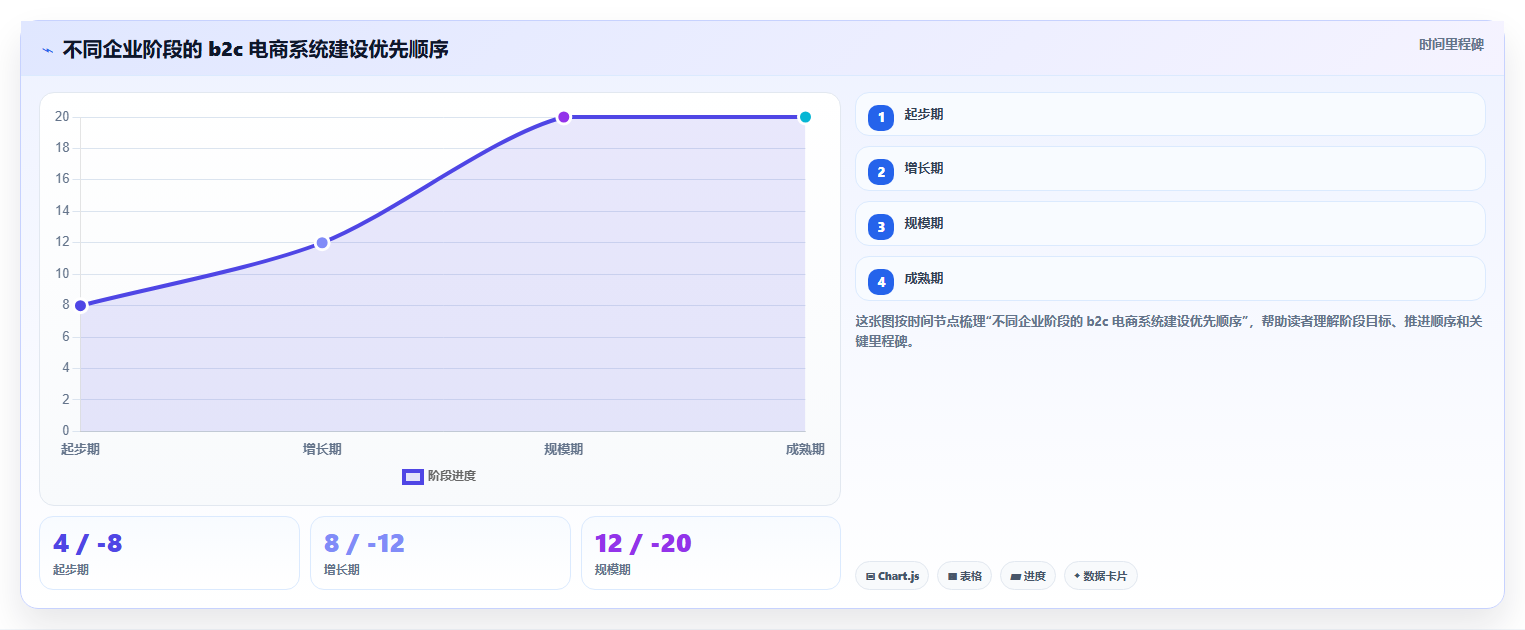Click the description paragraph starting 这张图按时间节点

[x=1169, y=331]
